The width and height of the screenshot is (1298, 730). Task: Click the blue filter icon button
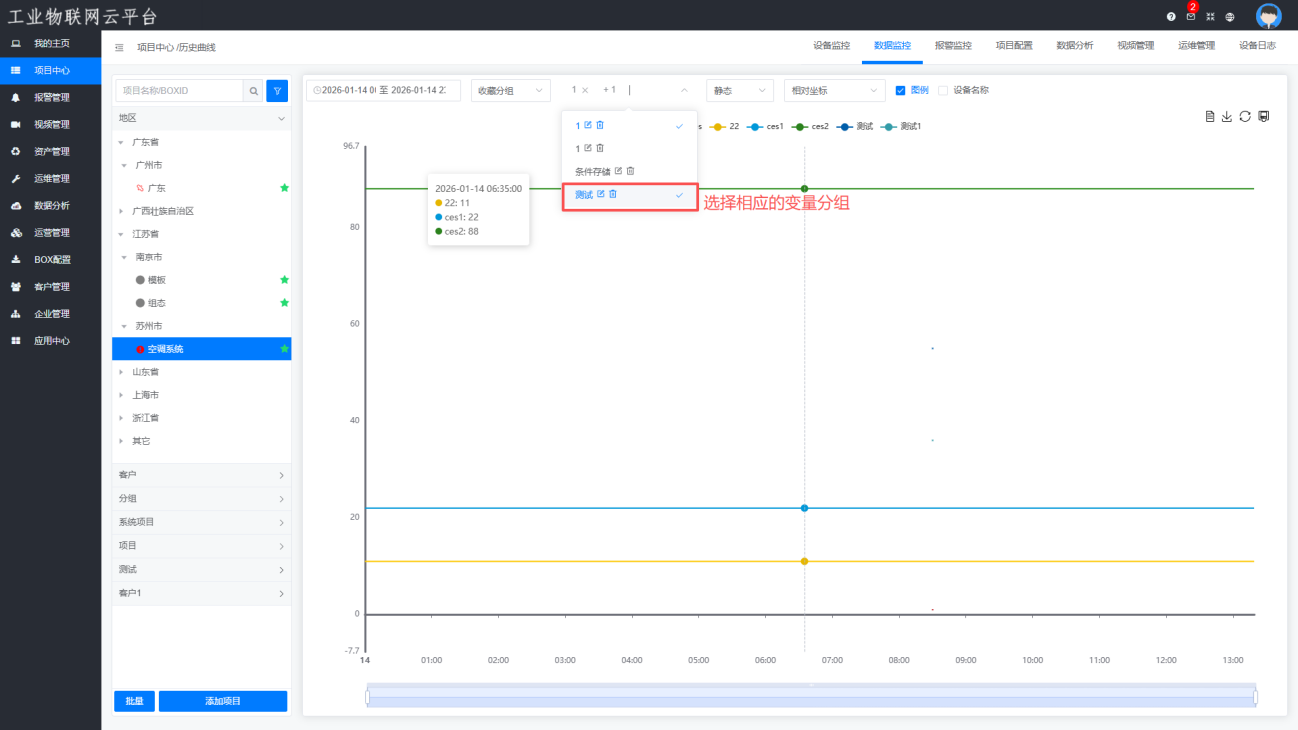277,91
